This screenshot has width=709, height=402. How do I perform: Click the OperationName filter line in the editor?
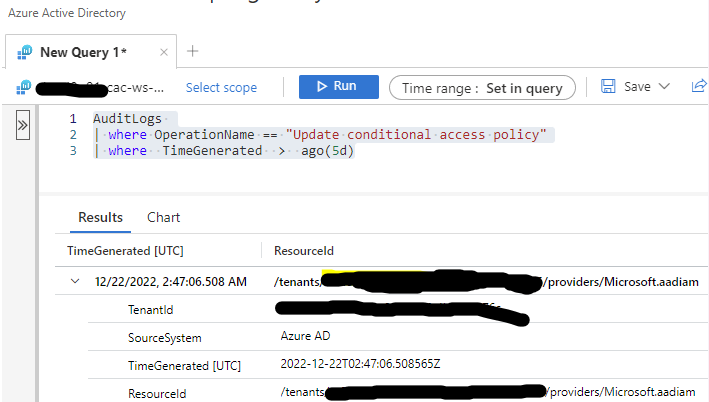coord(320,135)
